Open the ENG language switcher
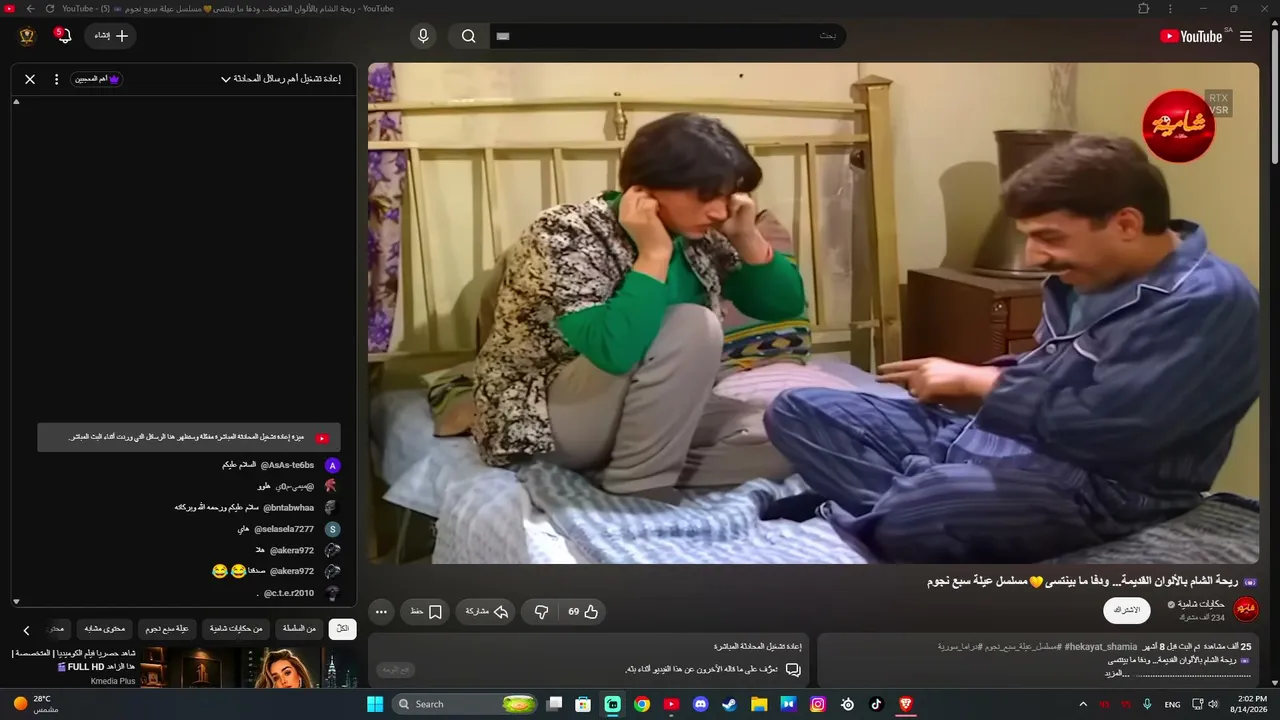1280x720 pixels. coord(1172,704)
